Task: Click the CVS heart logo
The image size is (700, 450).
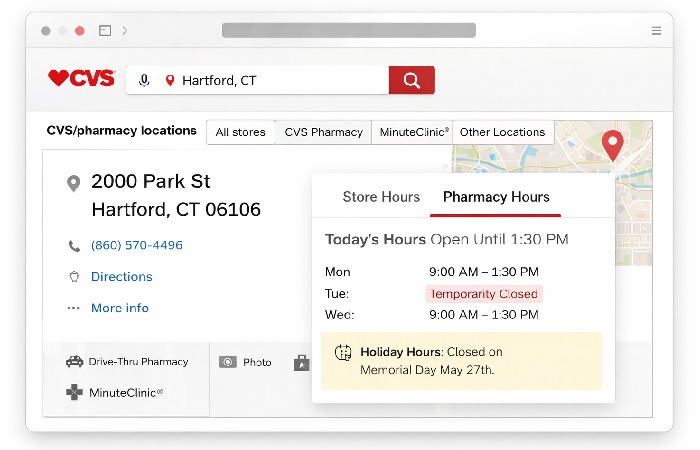Action: [81, 78]
